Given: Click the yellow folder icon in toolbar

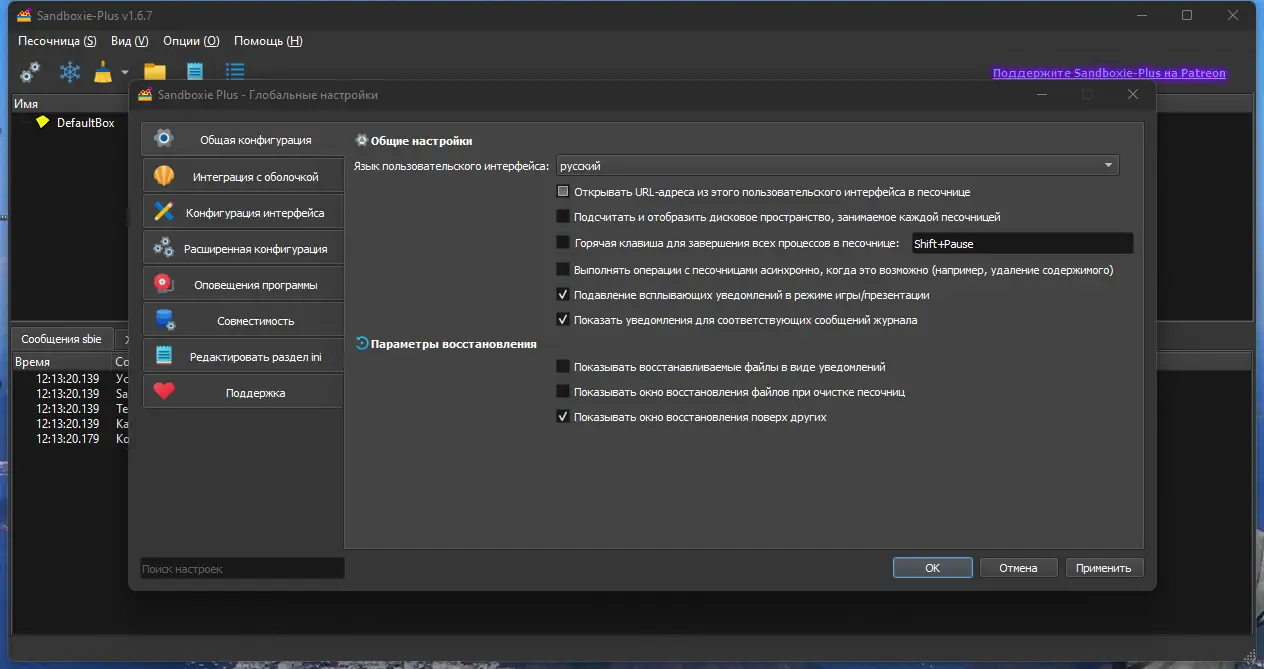Looking at the screenshot, I should 154,72.
